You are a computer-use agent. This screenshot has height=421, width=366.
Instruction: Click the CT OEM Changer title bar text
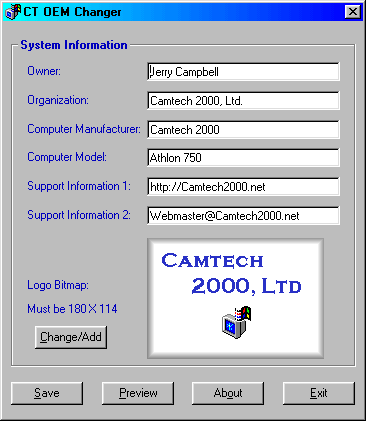point(72,12)
